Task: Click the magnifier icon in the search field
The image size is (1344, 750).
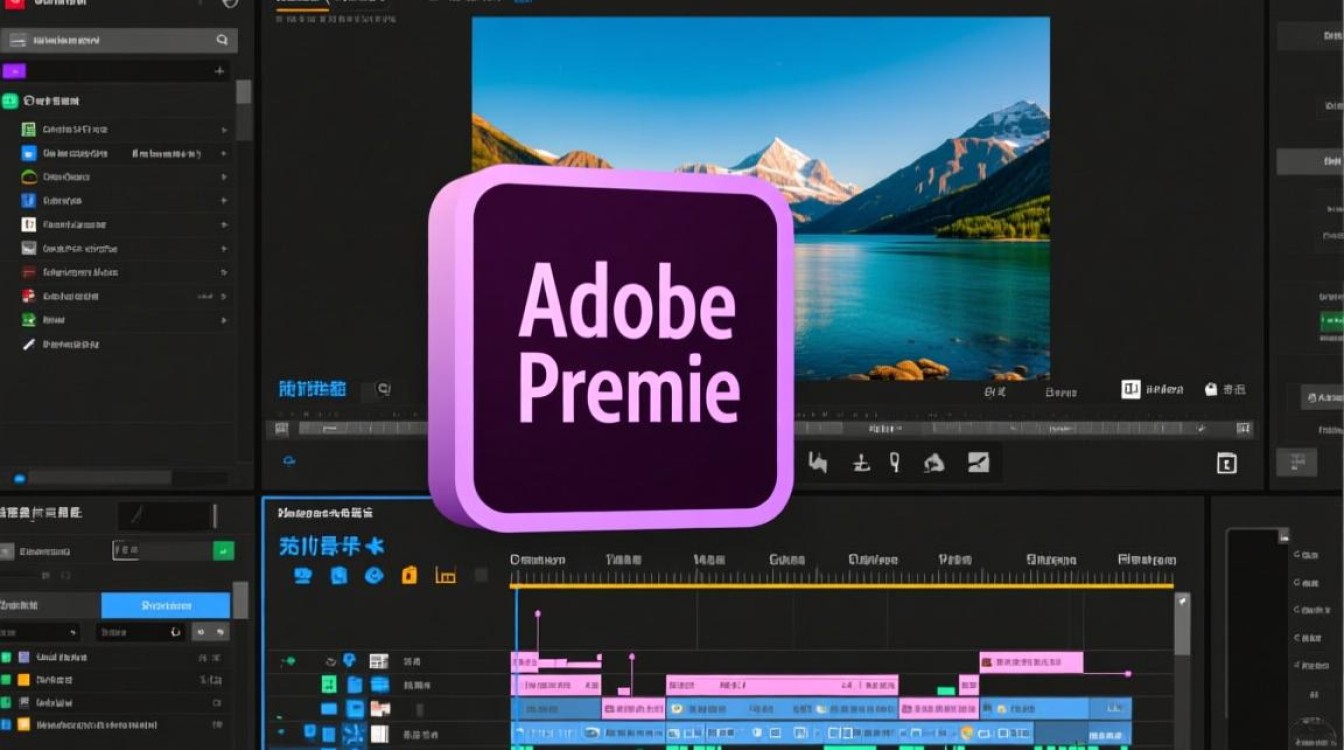Action: [222, 40]
